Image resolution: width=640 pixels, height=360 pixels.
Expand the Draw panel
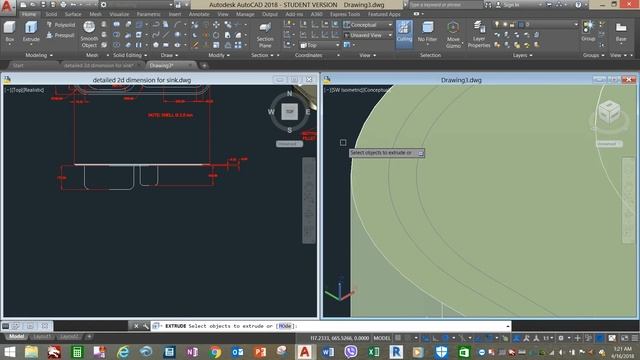point(169,55)
